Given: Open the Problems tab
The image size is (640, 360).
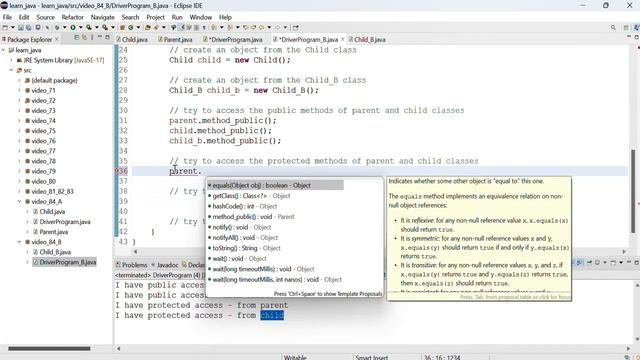Looking at the screenshot, I should coord(131,265).
